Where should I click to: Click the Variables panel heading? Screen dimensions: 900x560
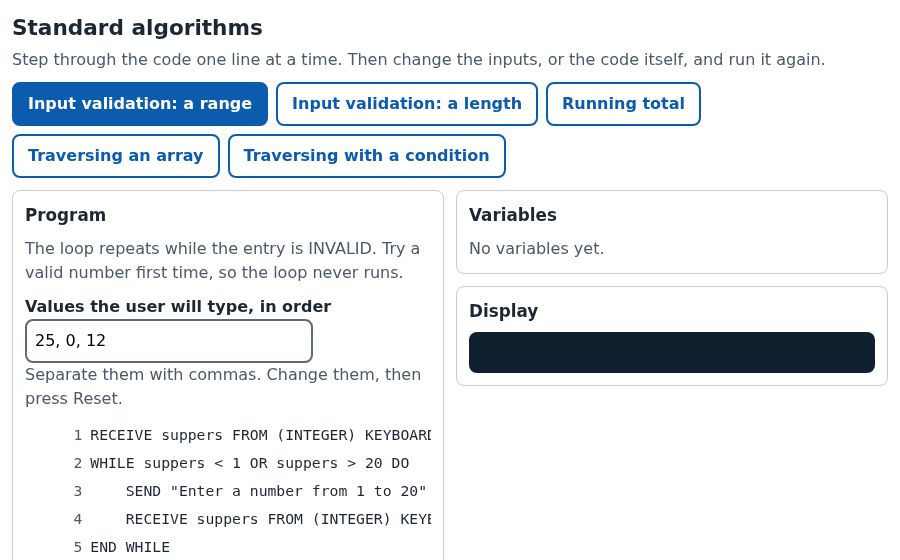513,215
